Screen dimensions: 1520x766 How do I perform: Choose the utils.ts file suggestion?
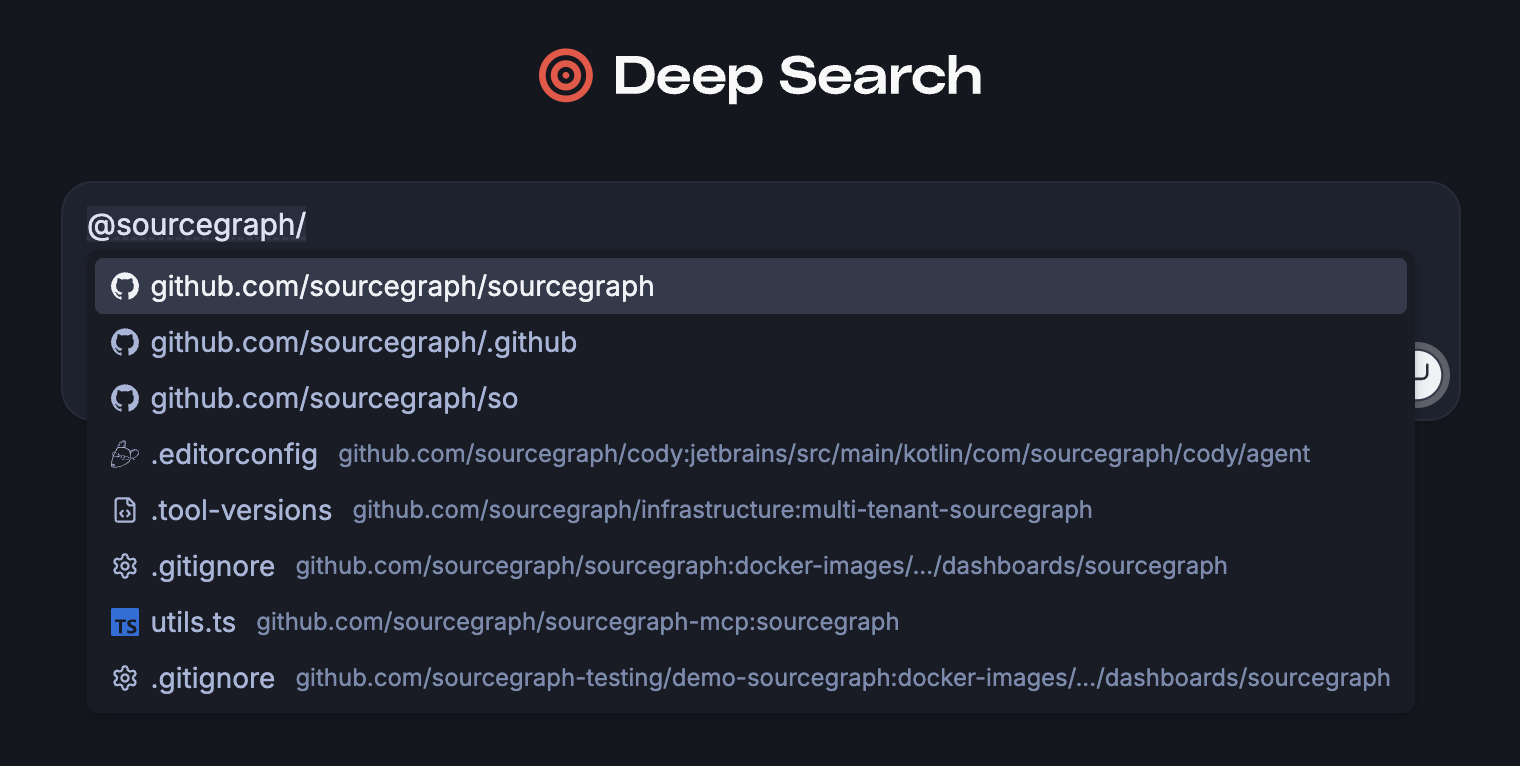751,622
